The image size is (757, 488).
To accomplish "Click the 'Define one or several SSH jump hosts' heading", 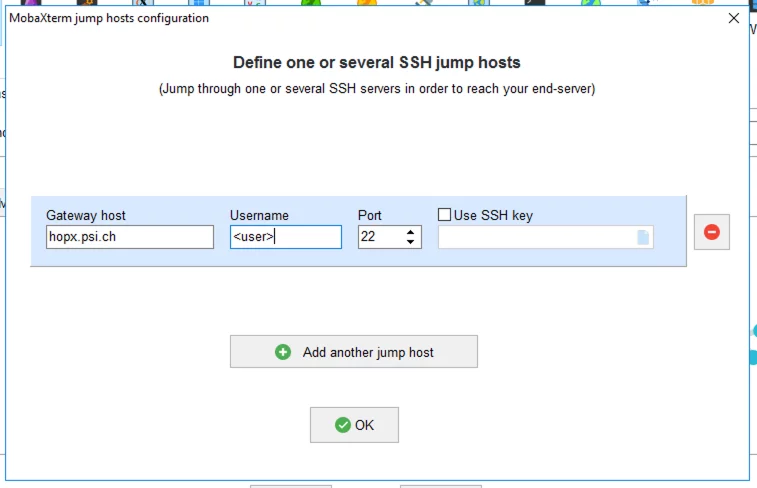I will [377, 62].
